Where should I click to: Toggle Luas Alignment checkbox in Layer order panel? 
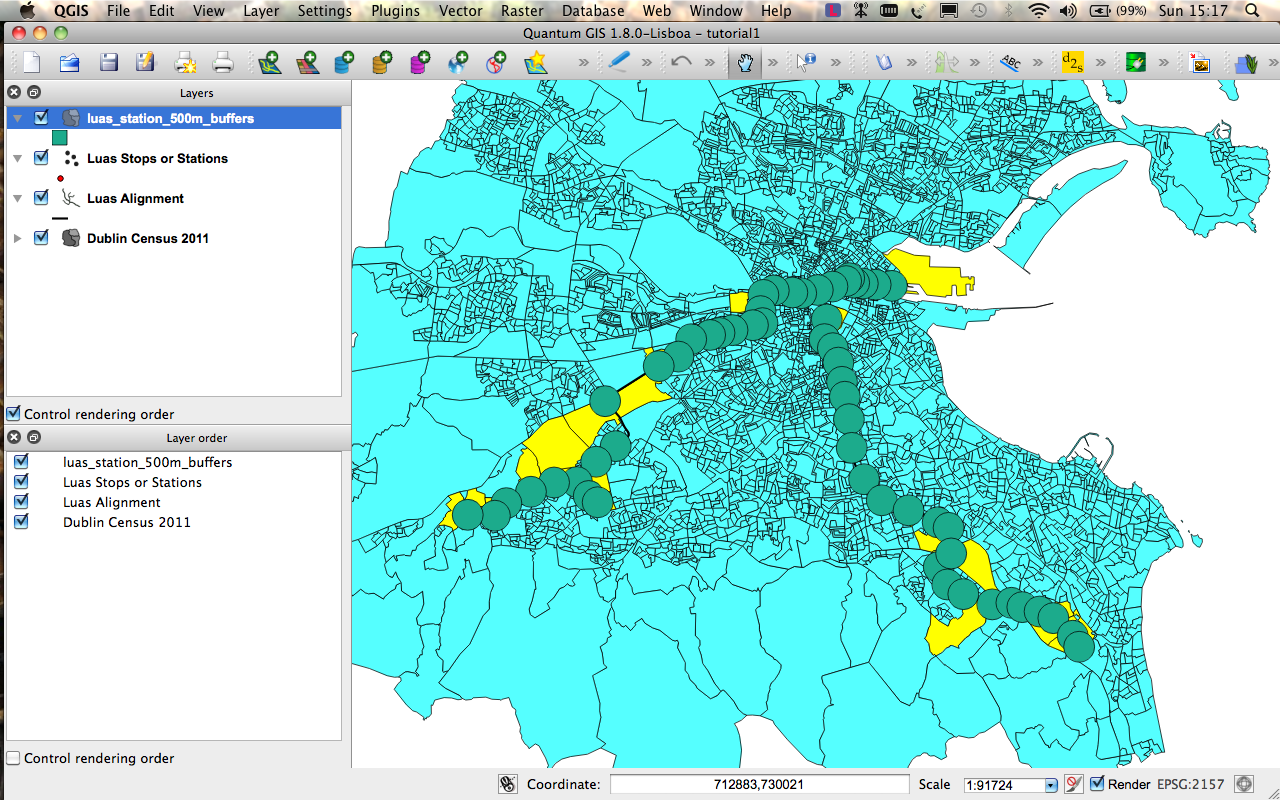click(x=21, y=502)
